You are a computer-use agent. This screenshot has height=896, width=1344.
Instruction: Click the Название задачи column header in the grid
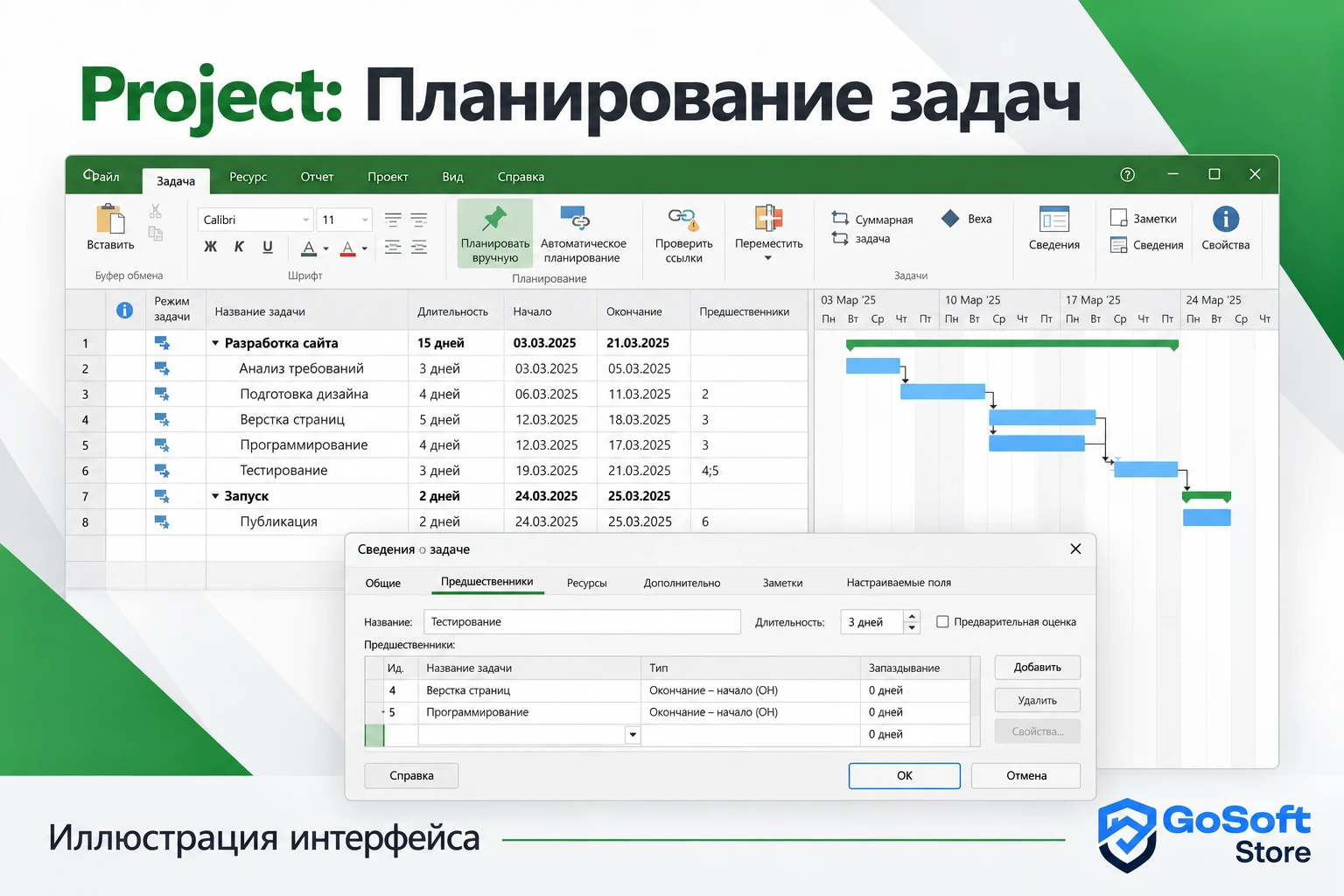(307, 311)
